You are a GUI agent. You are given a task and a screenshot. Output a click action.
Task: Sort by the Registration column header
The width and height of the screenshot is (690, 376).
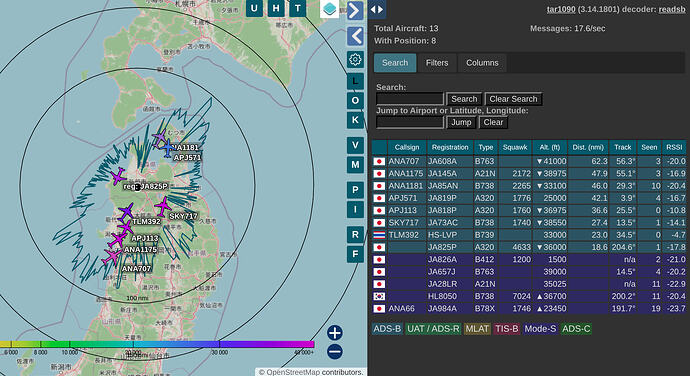pos(450,147)
